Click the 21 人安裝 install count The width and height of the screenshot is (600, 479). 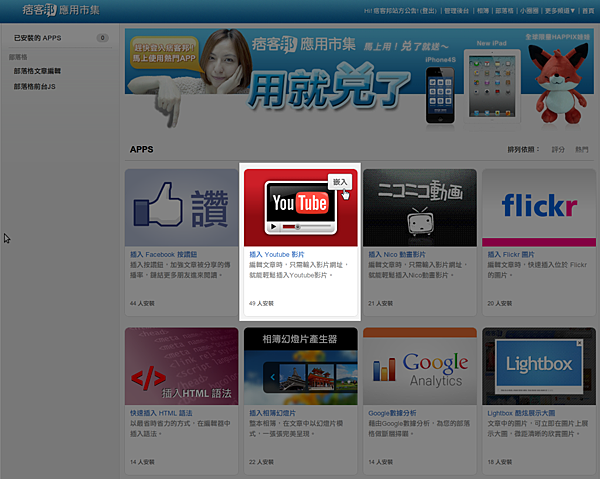coord(380,303)
